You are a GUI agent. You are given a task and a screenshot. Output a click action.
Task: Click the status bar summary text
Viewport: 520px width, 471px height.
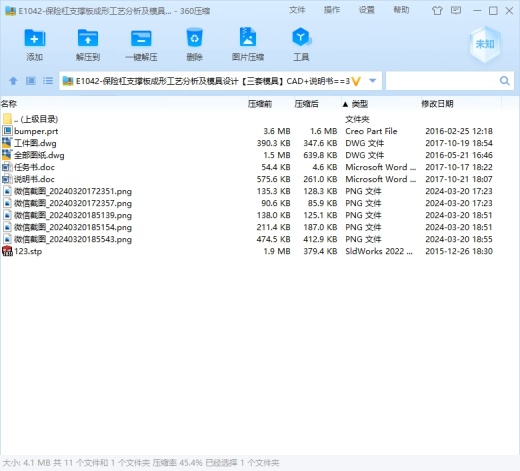pos(141,463)
